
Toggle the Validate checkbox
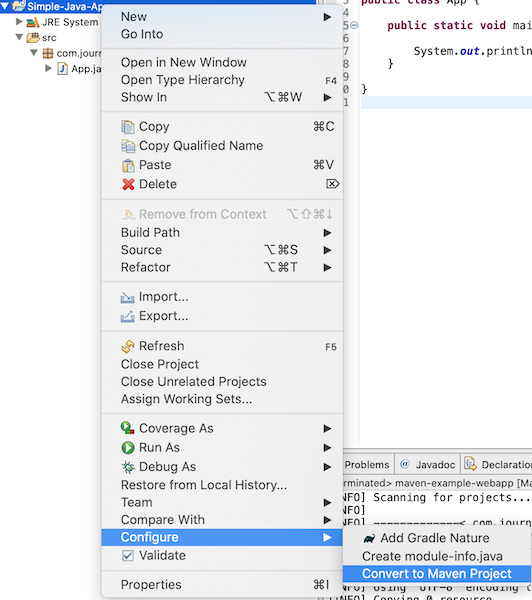(128, 556)
